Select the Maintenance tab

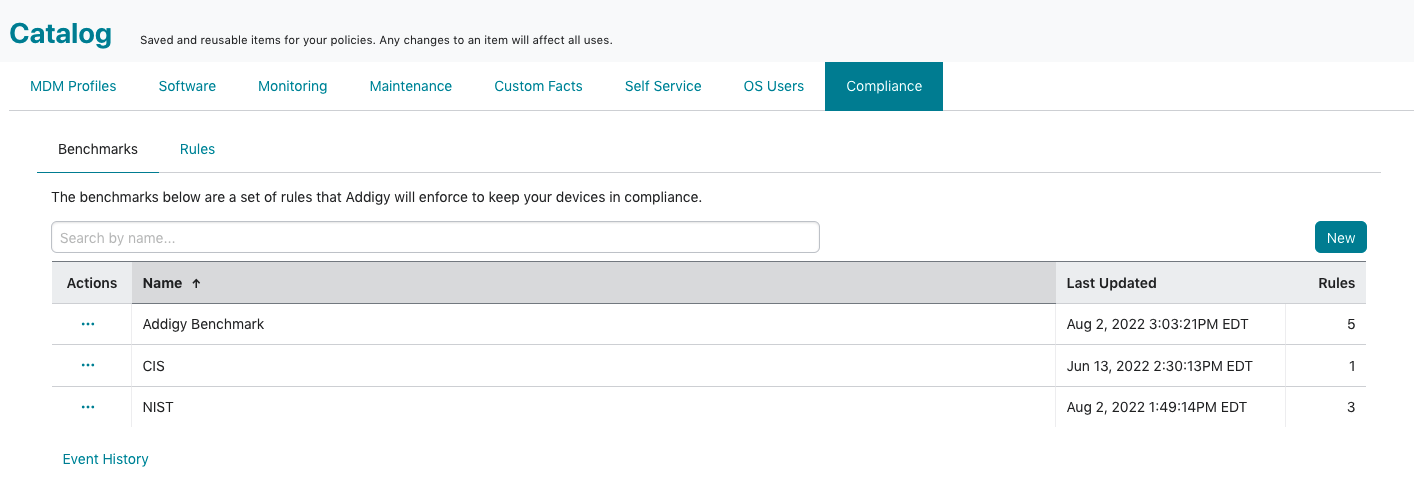pos(411,86)
